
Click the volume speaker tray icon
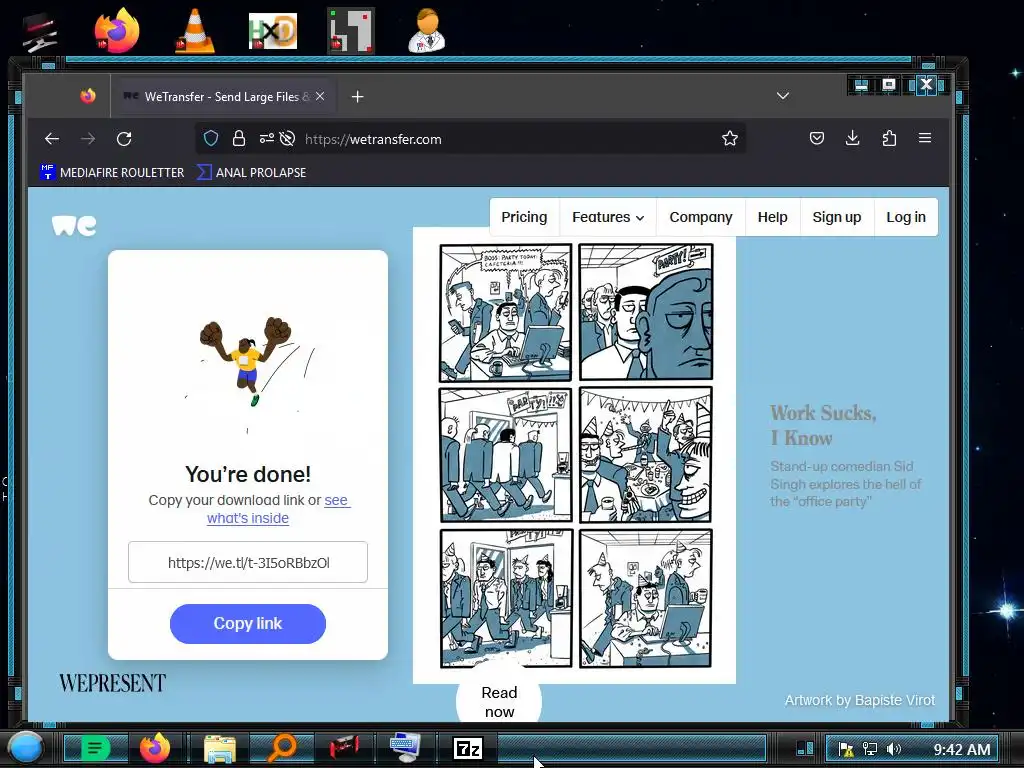(x=894, y=749)
